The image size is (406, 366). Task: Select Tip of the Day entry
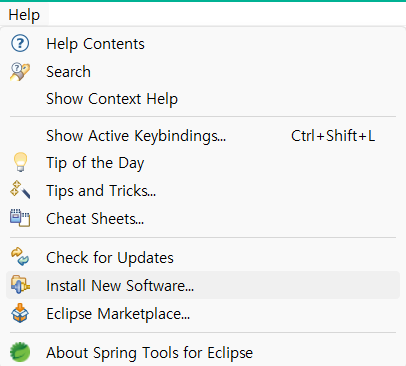point(203,163)
